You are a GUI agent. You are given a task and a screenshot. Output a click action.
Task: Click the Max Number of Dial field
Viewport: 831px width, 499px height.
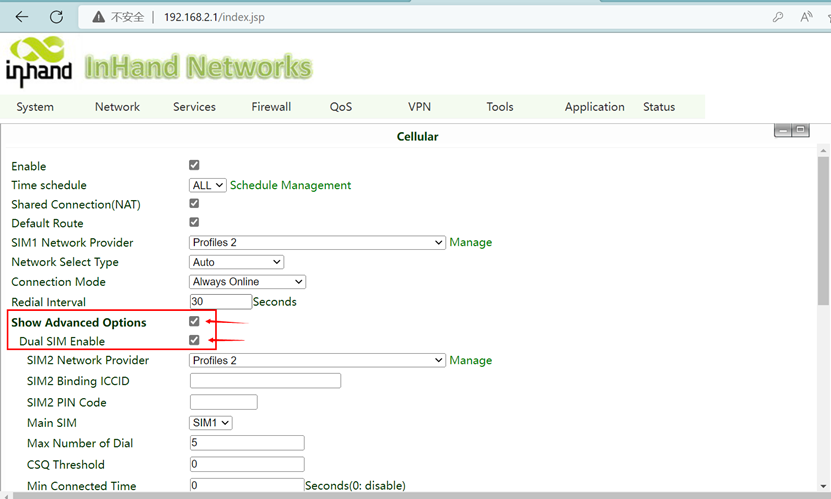(247, 443)
